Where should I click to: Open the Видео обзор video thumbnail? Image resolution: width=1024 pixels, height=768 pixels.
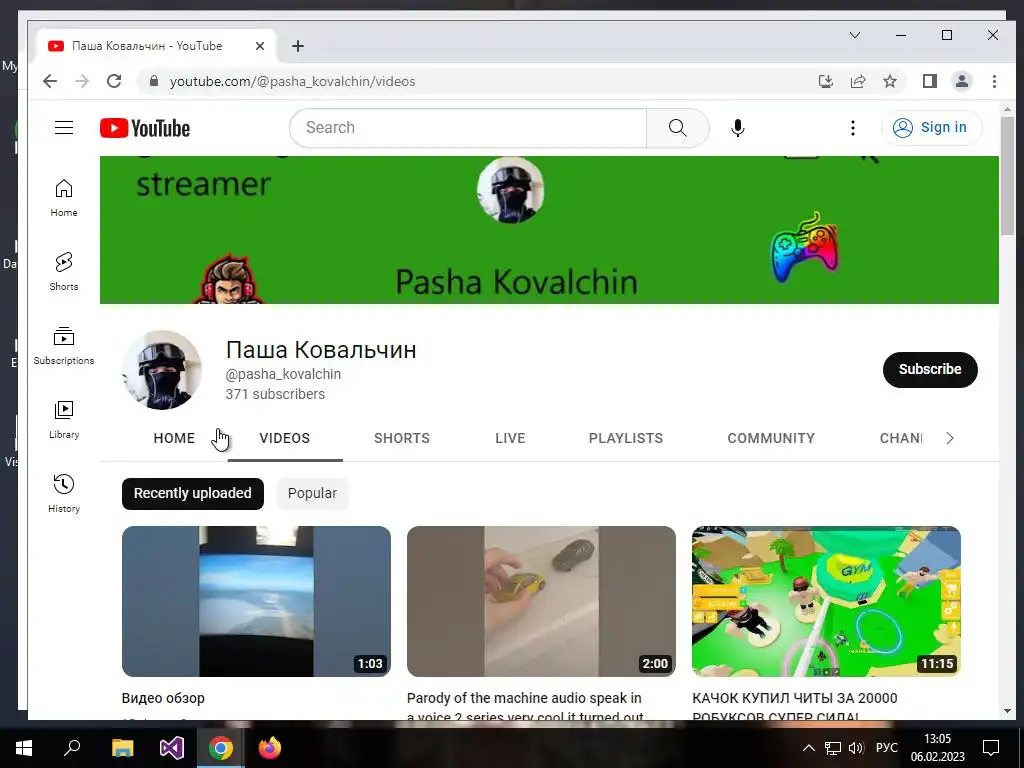[256, 601]
